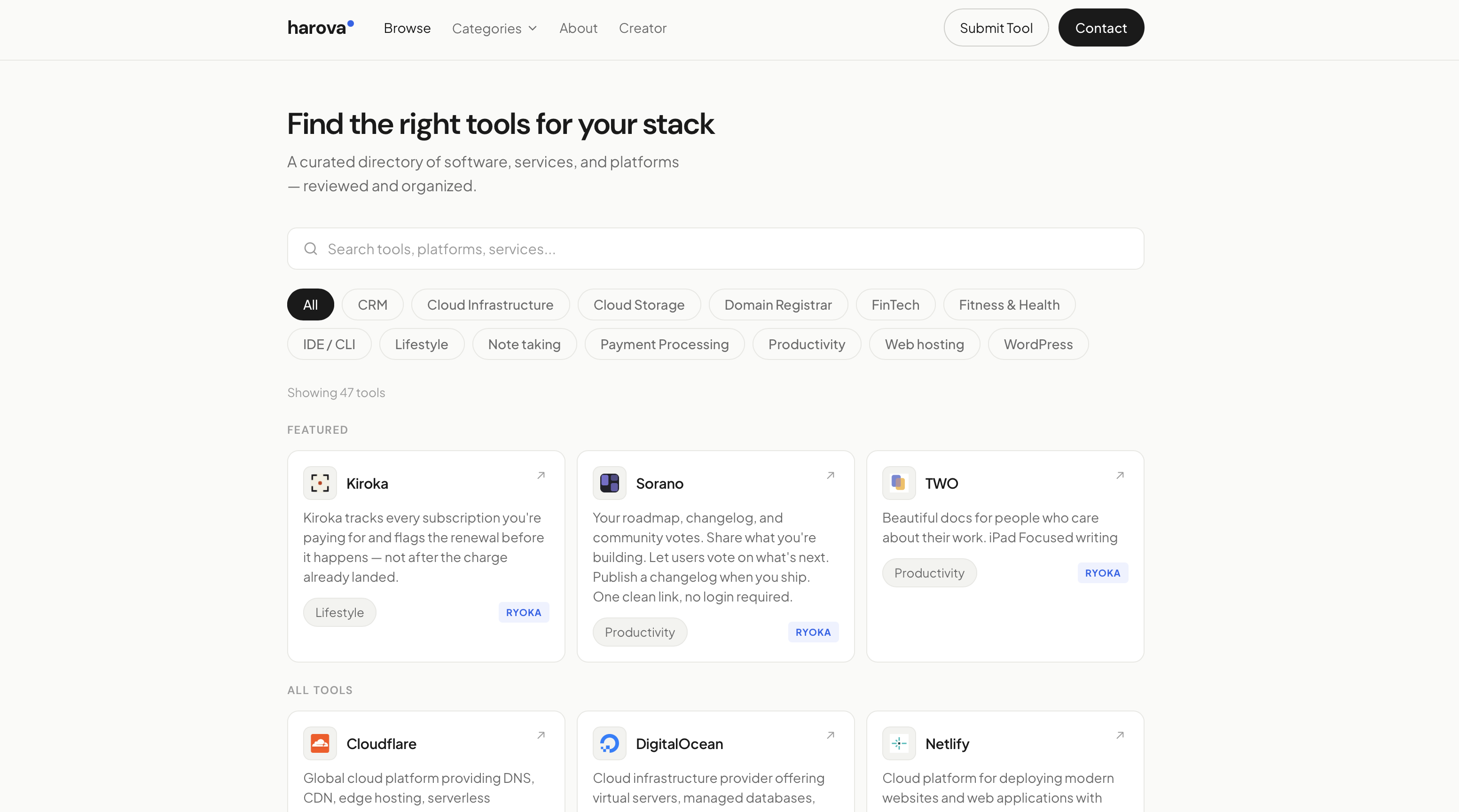Screen dimensions: 1459x812
Task: Open the Creator page
Action: coord(642,28)
